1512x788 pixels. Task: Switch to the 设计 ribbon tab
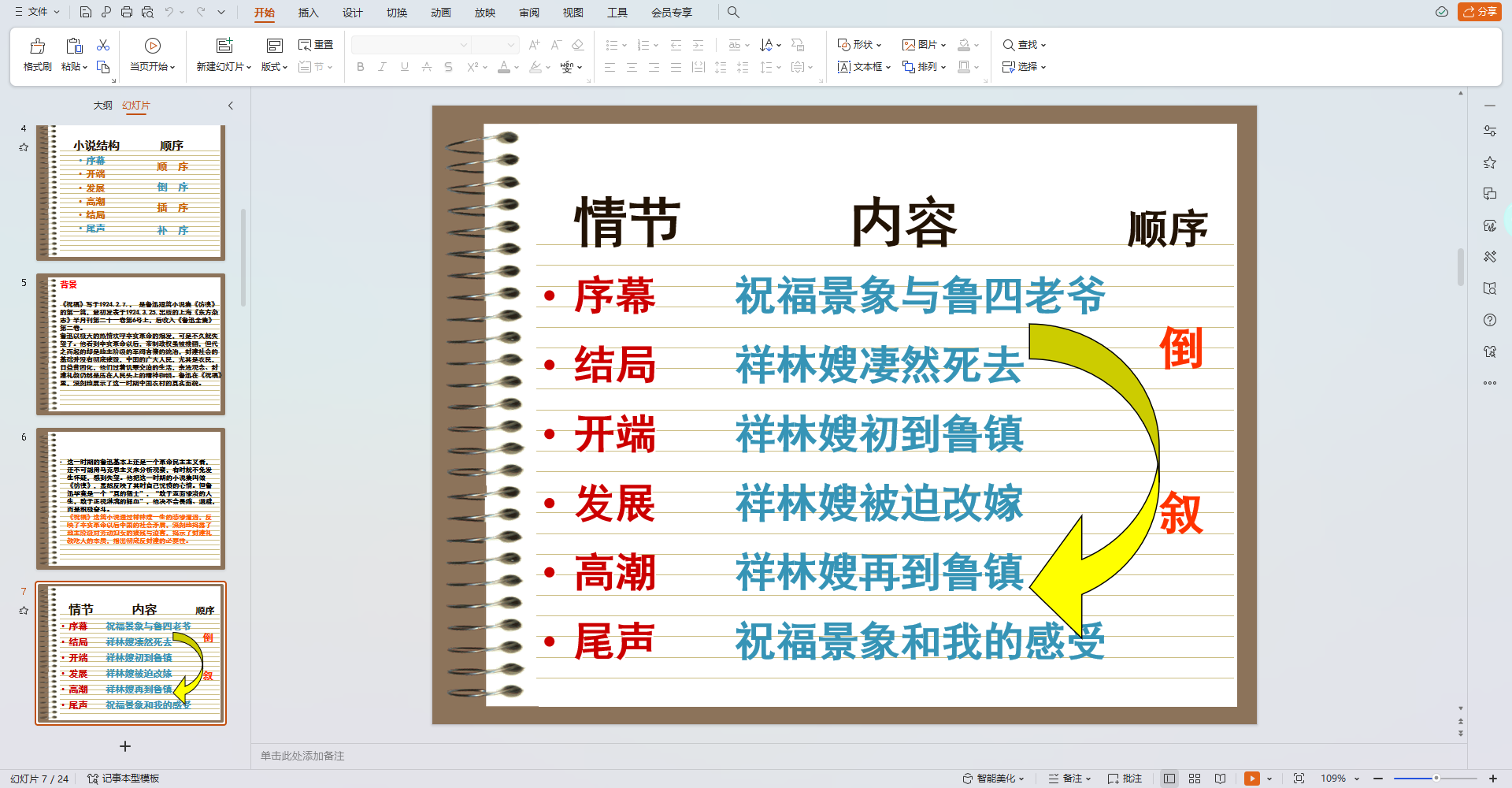(352, 13)
